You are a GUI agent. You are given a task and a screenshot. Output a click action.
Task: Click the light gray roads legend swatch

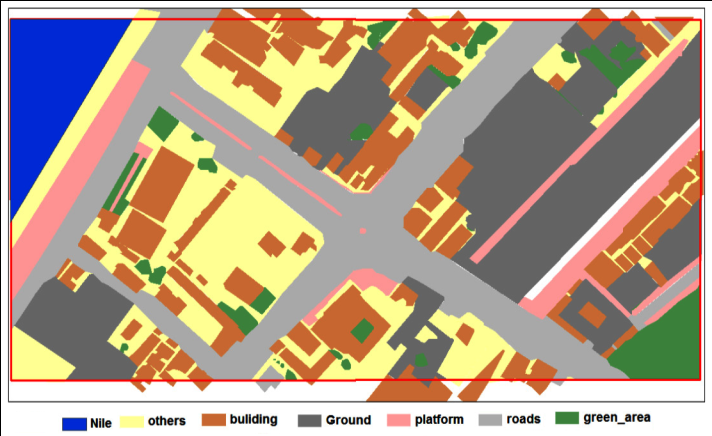(x=489, y=420)
